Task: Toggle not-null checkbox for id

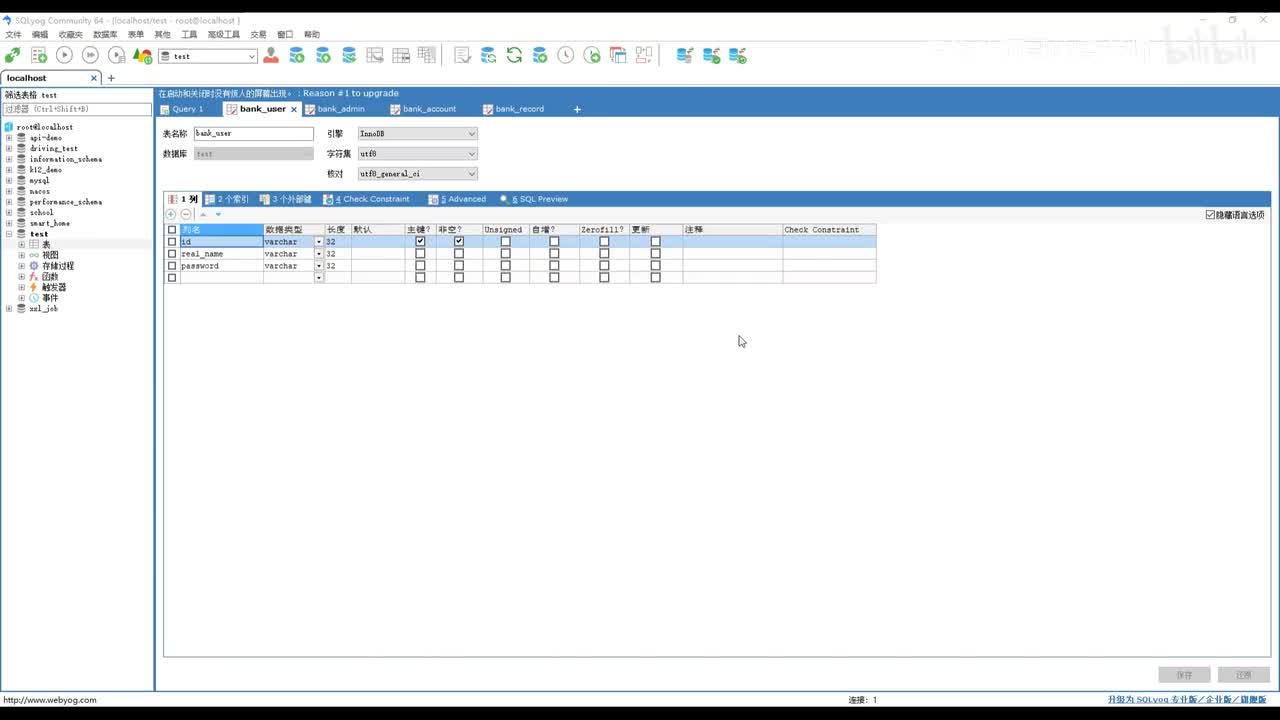Action: (459, 242)
